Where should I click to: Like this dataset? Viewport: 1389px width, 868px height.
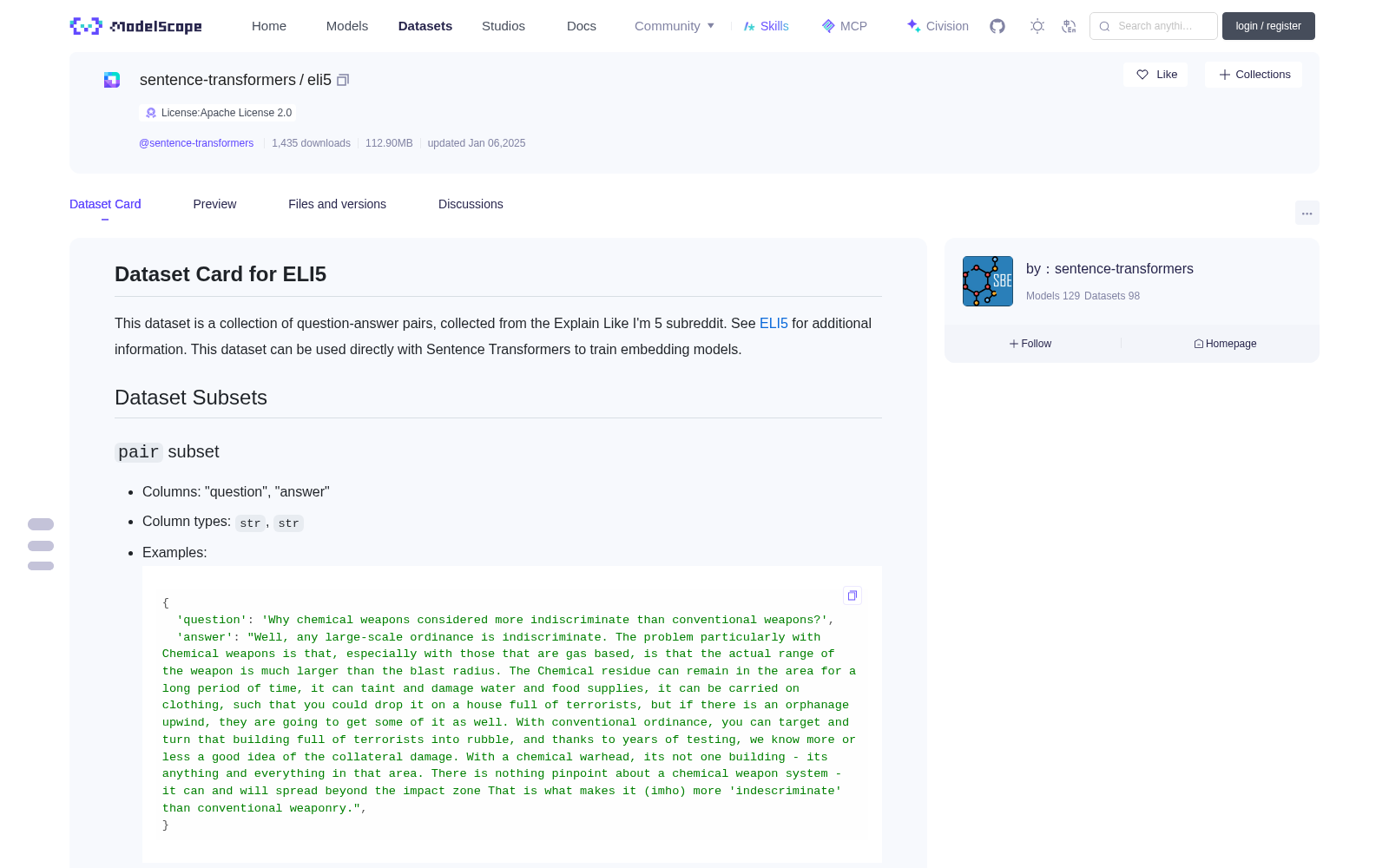[1156, 75]
